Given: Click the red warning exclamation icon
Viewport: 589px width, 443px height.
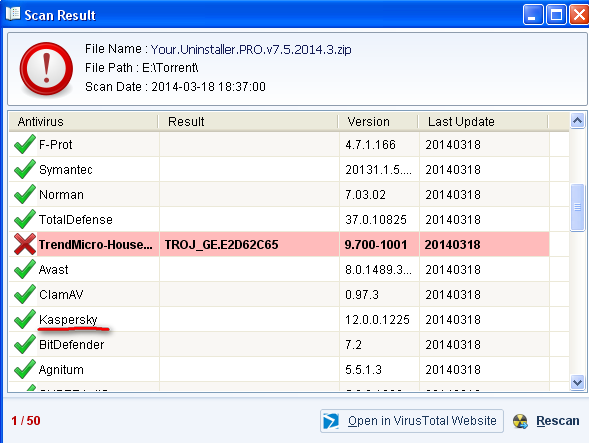Looking at the screenshot, I should point(46,69).
